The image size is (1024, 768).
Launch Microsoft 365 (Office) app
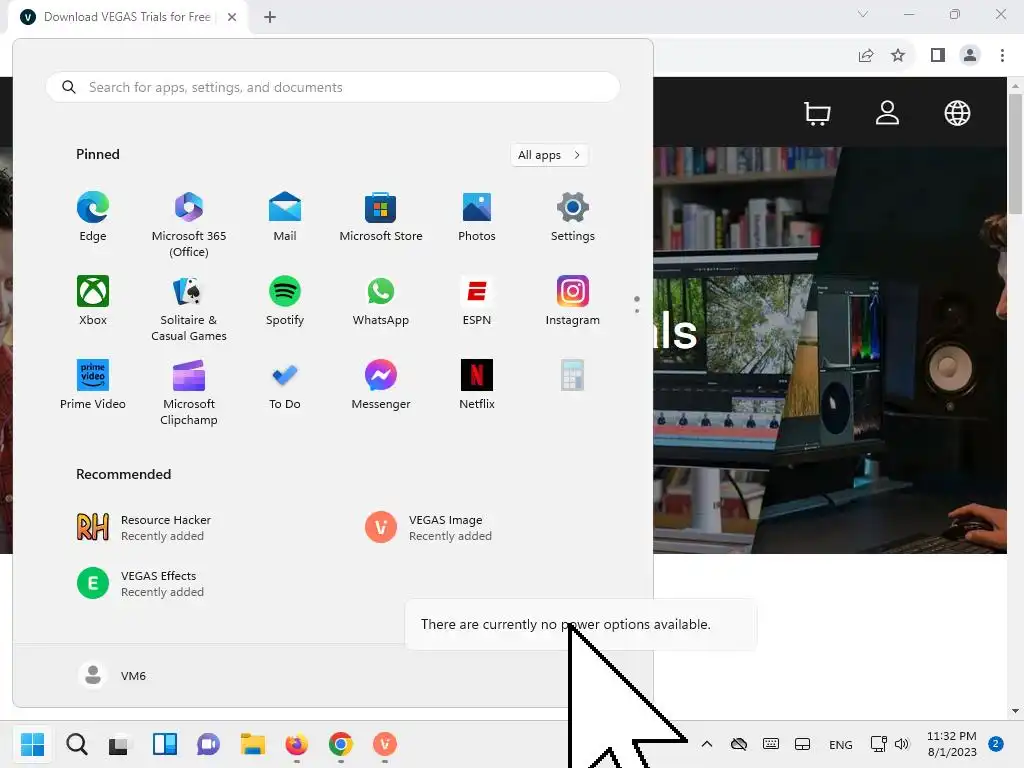(189, 225)
